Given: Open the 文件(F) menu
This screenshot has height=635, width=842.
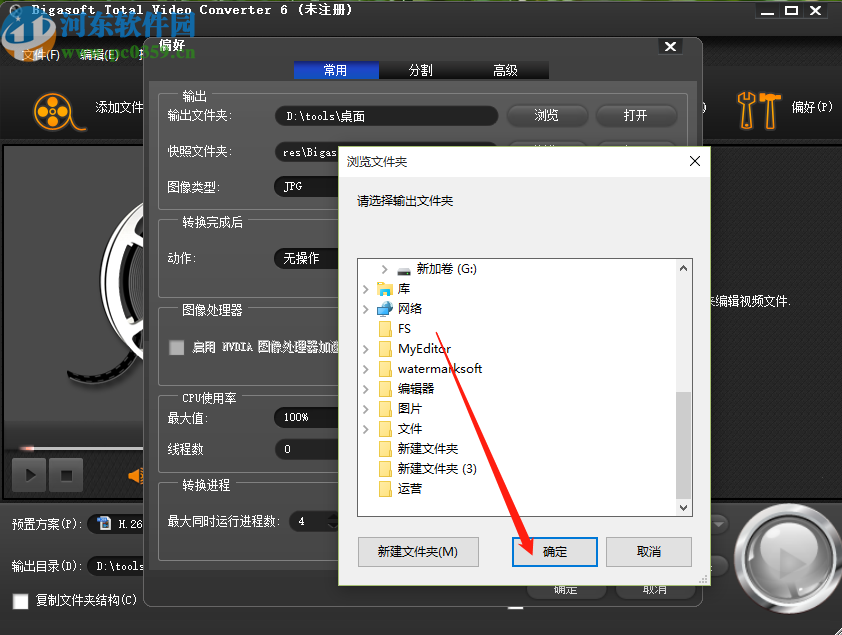Looking at the screenshot, I should point(40,54).
